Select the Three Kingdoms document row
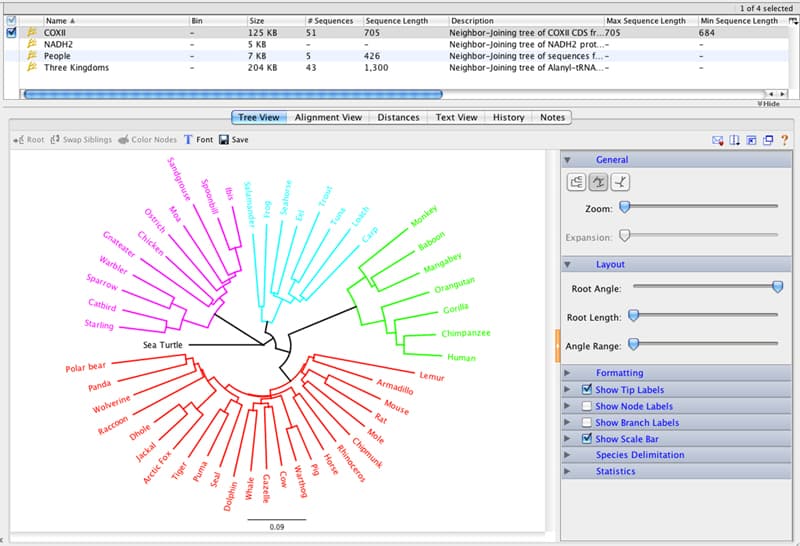This screenshot has height=546, width=800. pos(398,67)
